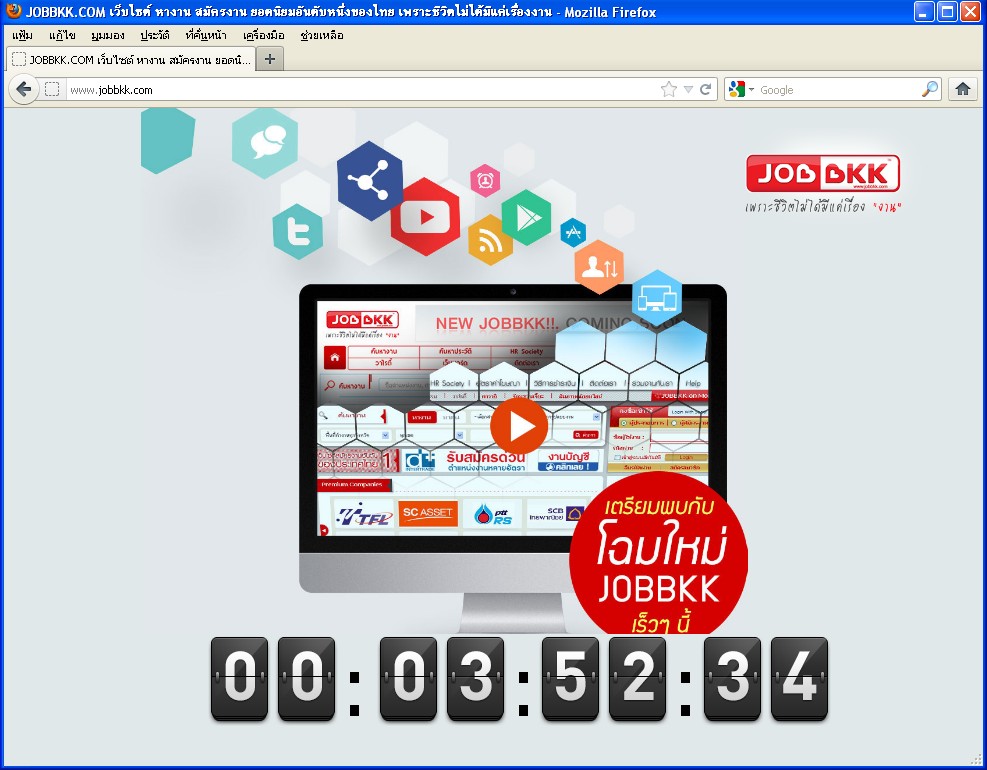Click the blue multi-device hexagon icon

pos(657,298)
